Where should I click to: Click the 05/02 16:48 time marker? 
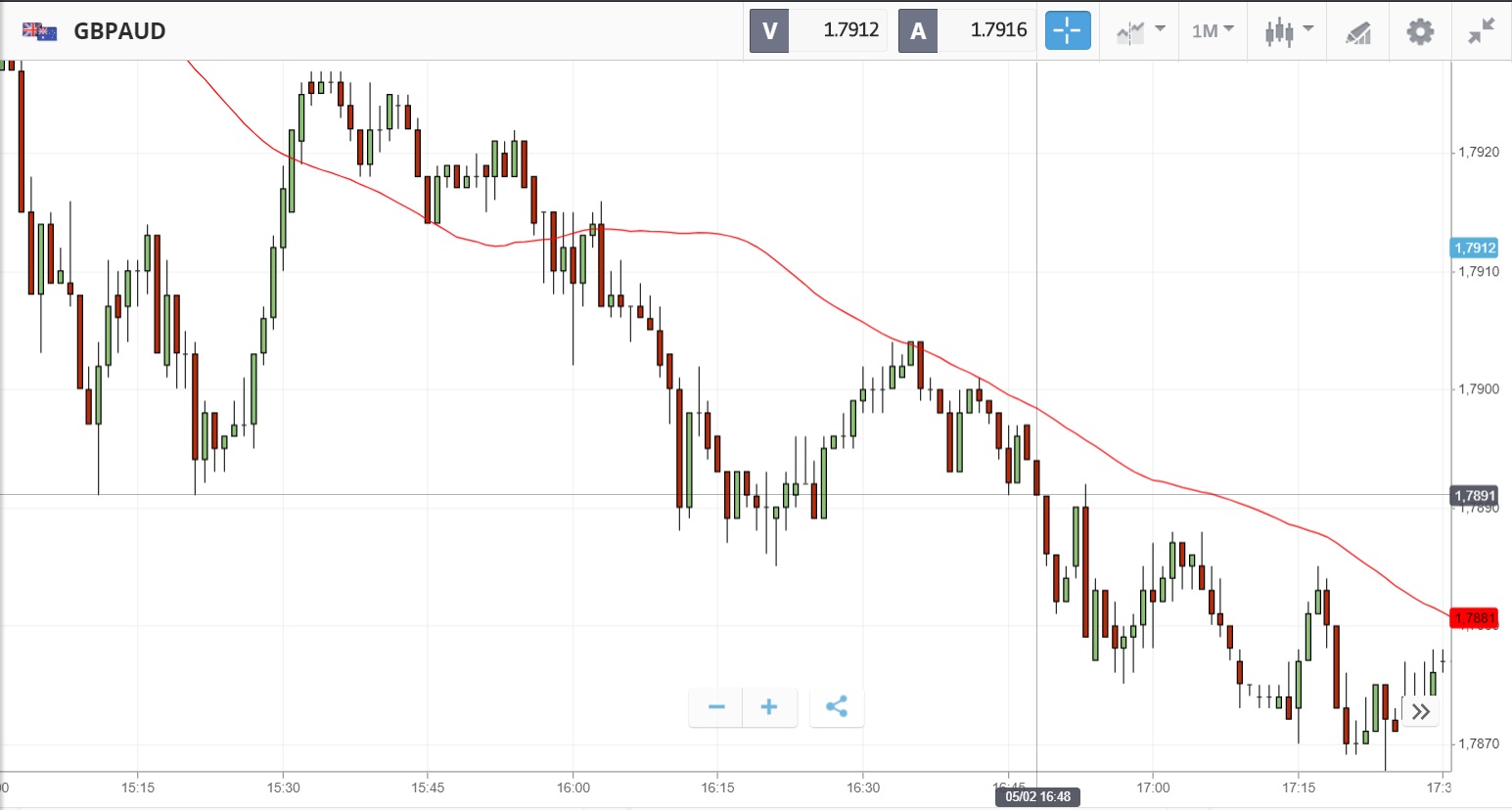[x=1037, y=796]
